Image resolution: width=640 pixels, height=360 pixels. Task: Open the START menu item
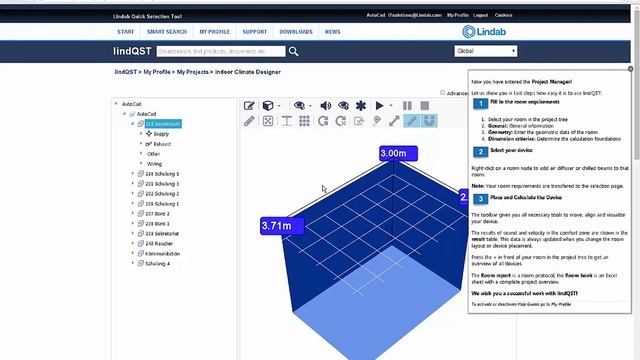pos(125,32)
